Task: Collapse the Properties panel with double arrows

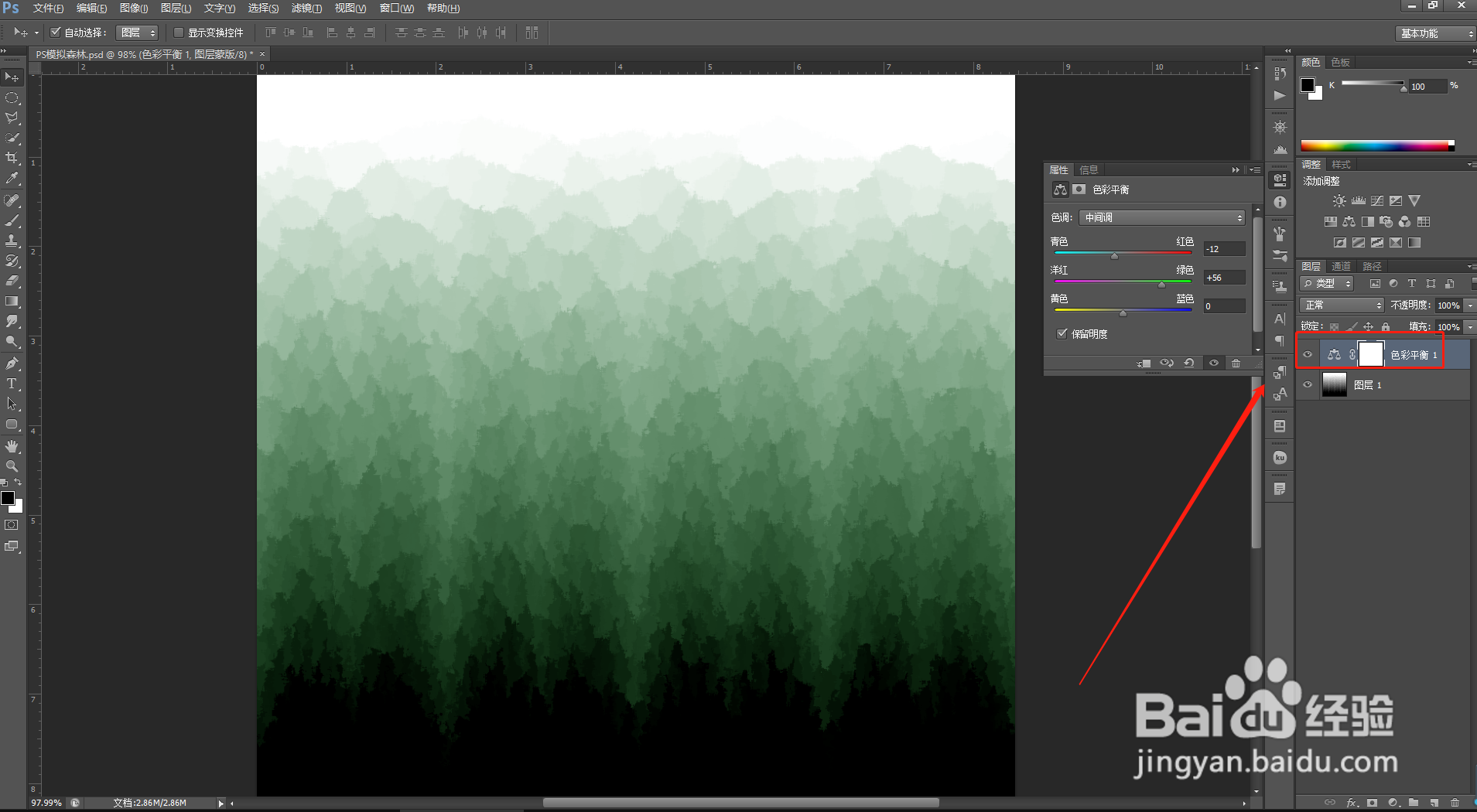Action: (x=1236, y=170)
